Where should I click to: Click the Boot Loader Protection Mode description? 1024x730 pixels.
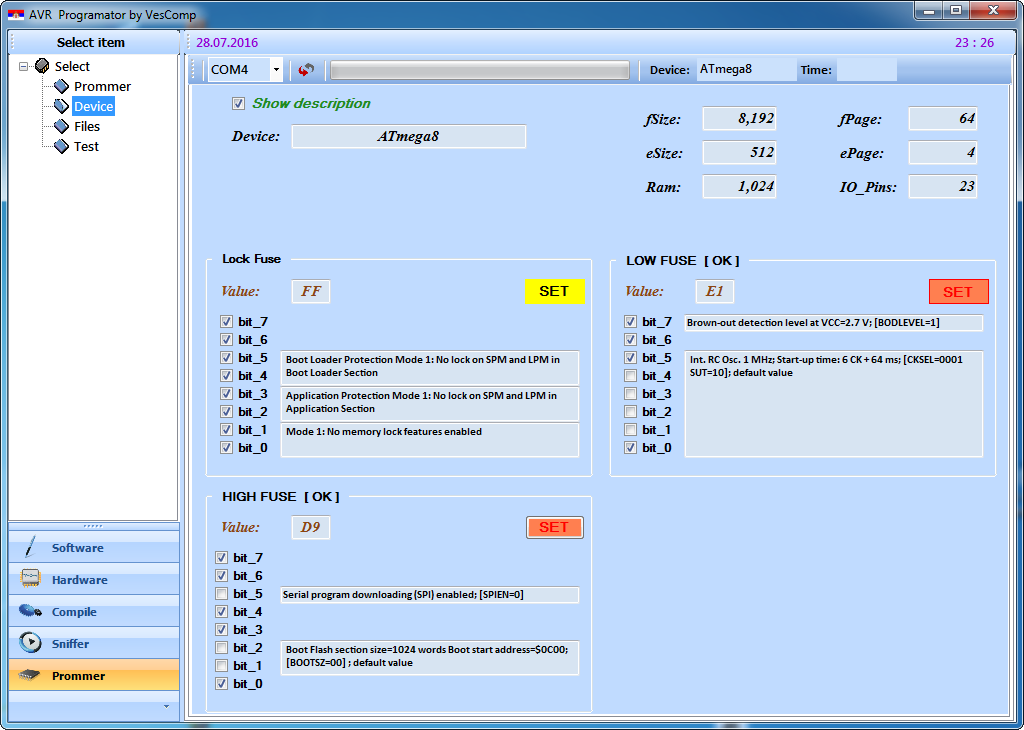click(430, 367)
